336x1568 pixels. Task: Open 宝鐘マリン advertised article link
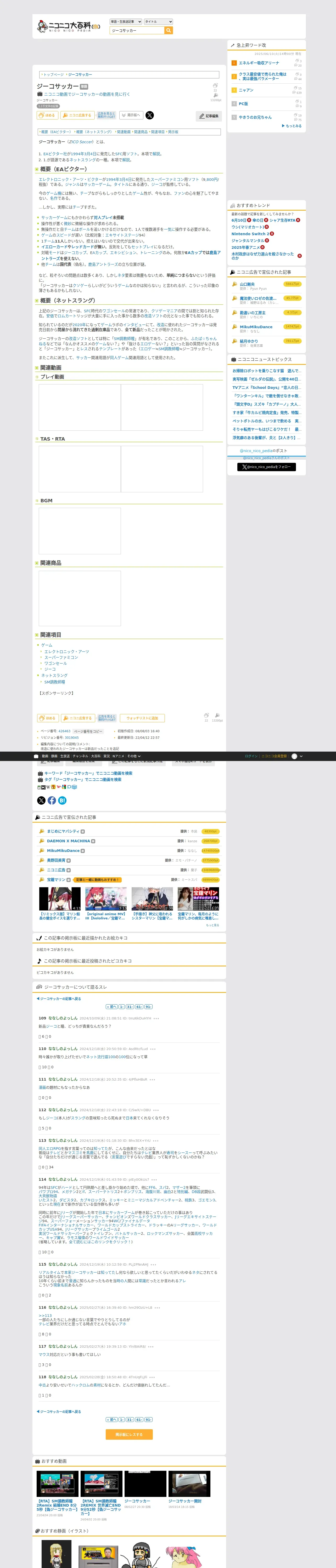tap(56, 880)
